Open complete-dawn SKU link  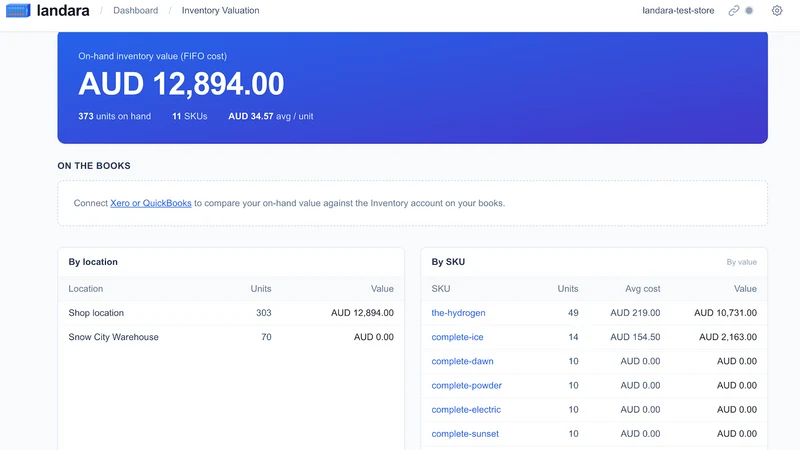[x=462, y=361]
